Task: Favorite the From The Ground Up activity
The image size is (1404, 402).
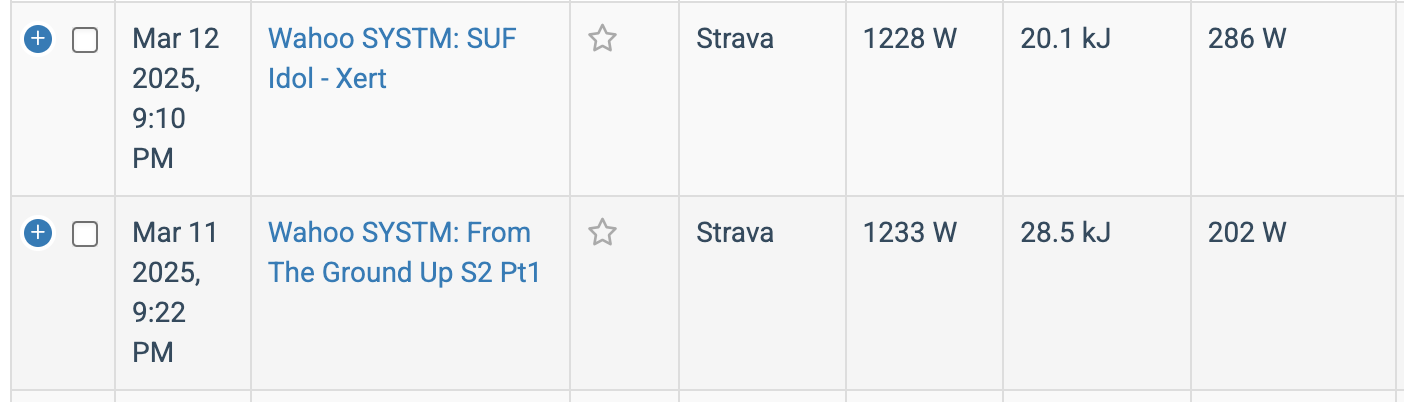Action: click(x=601, y=233)
